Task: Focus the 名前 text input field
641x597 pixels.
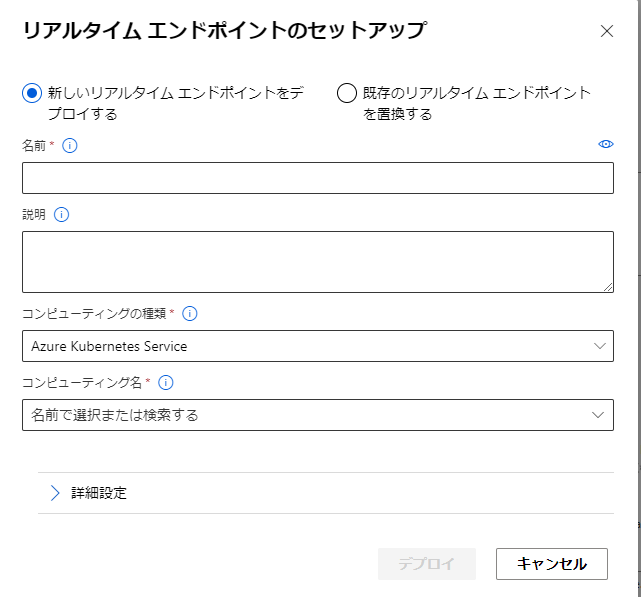Action: [317, 178]
